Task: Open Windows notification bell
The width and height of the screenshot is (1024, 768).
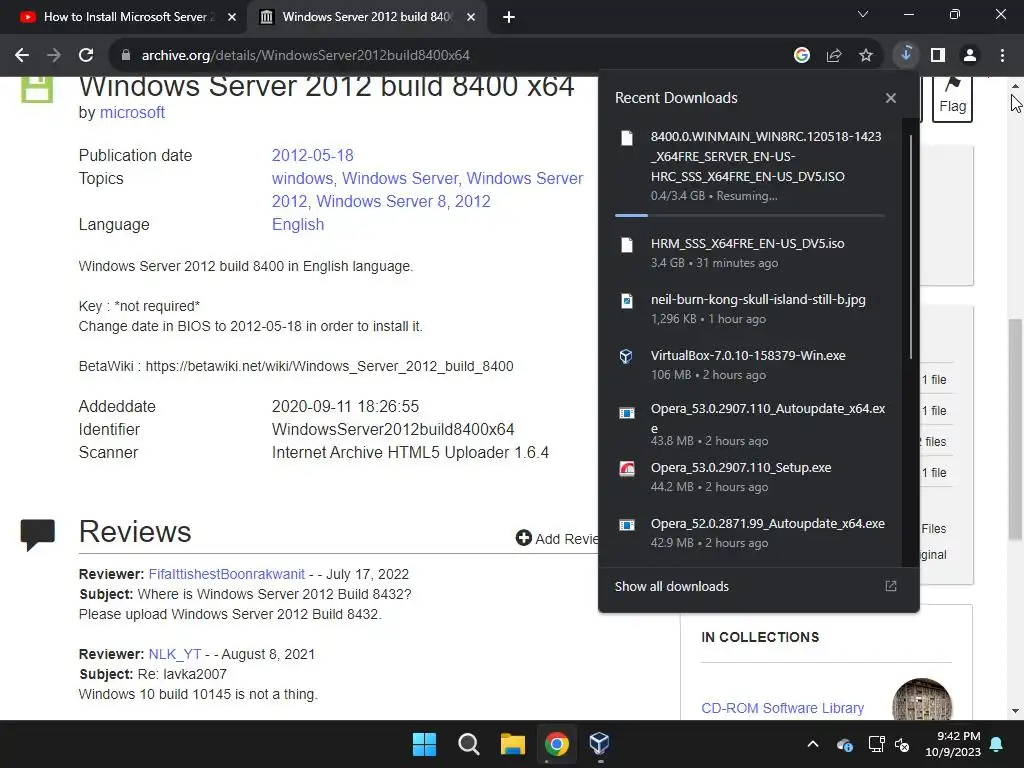Action: tap(997, 744)
